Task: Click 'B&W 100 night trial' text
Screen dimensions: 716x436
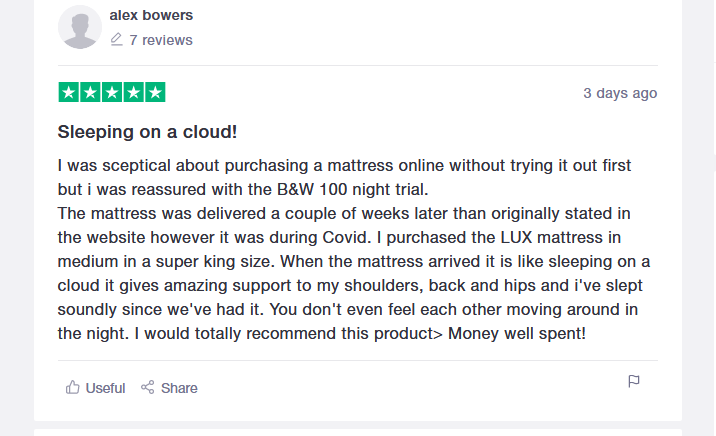Action: [352, 189]
